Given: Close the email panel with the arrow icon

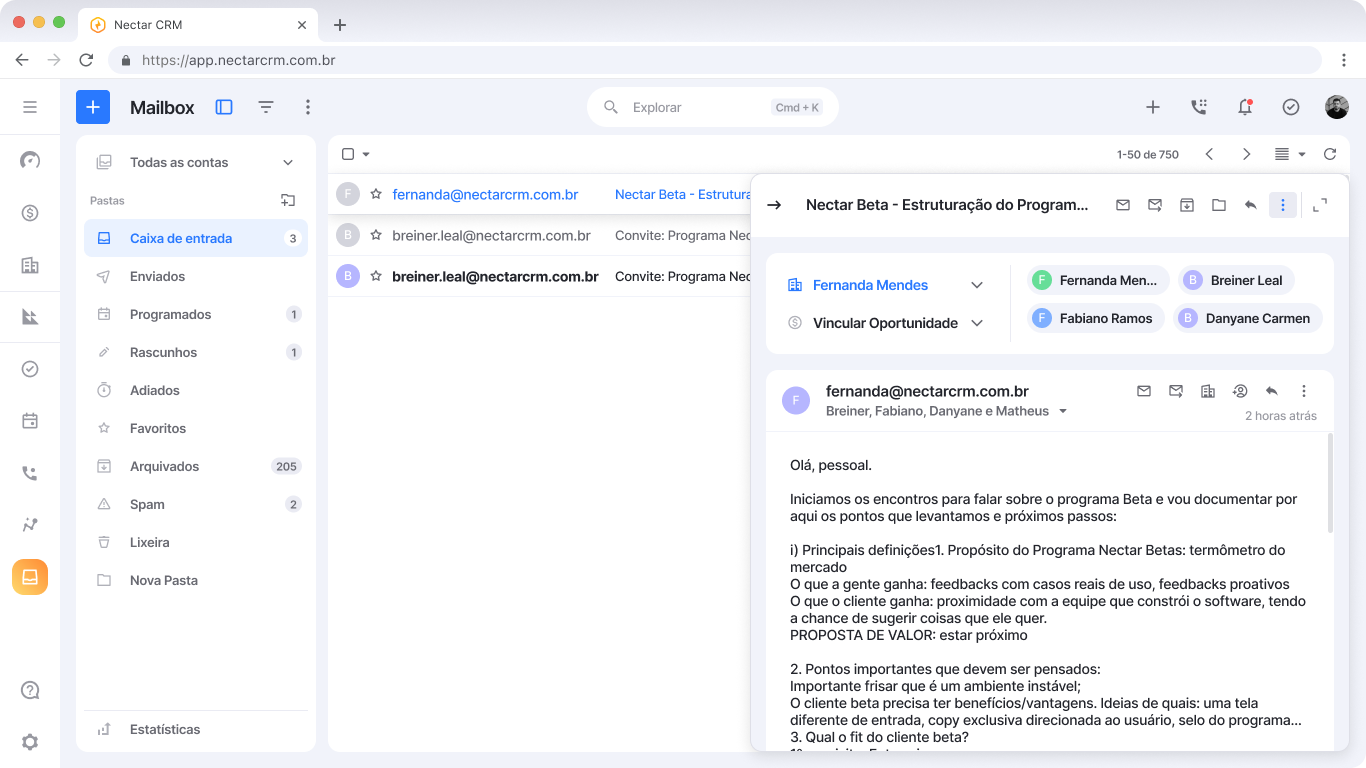Looking at the screenshot, I should click(774, 205).
